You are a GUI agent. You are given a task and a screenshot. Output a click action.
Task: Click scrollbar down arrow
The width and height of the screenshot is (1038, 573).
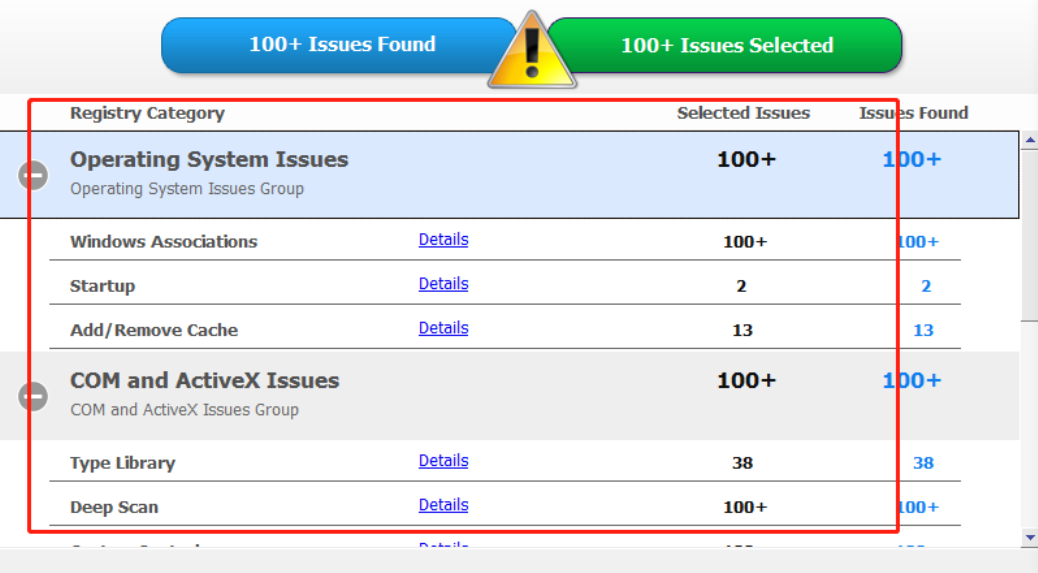click(x=1029, y=537)
